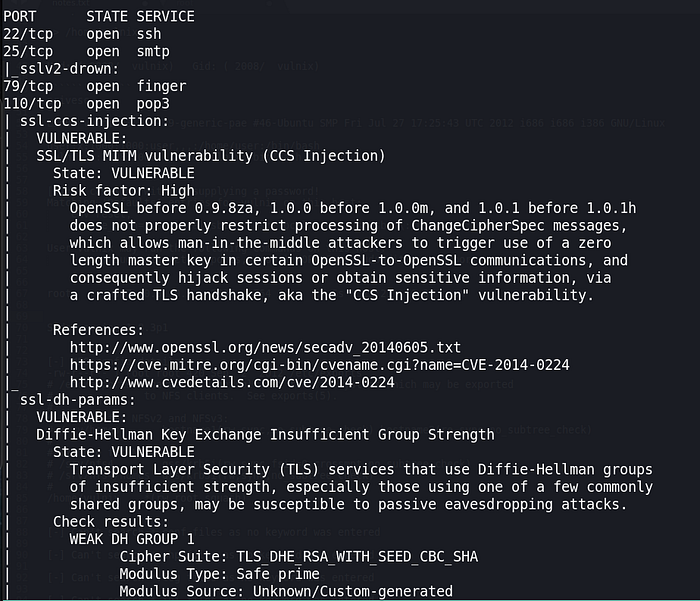Click the "Risk factor: High" text
The image size is (700, 601).
[123, 190]
